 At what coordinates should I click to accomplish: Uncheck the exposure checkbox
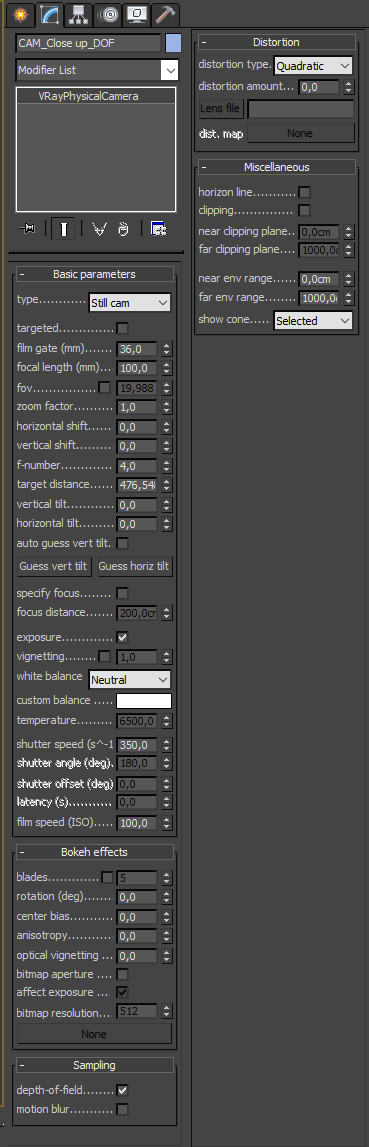point(122,637)
